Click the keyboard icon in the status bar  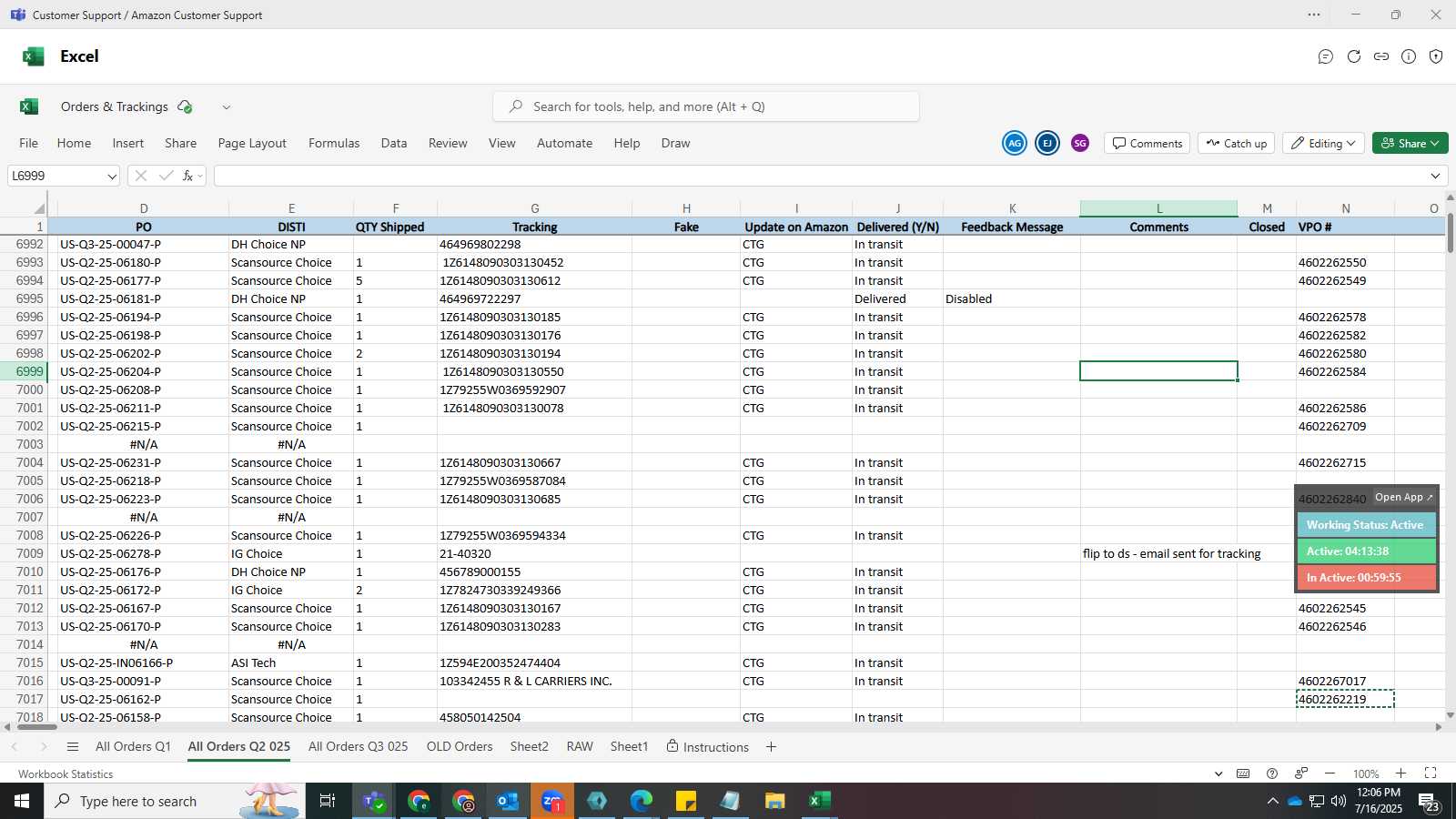1243,773
